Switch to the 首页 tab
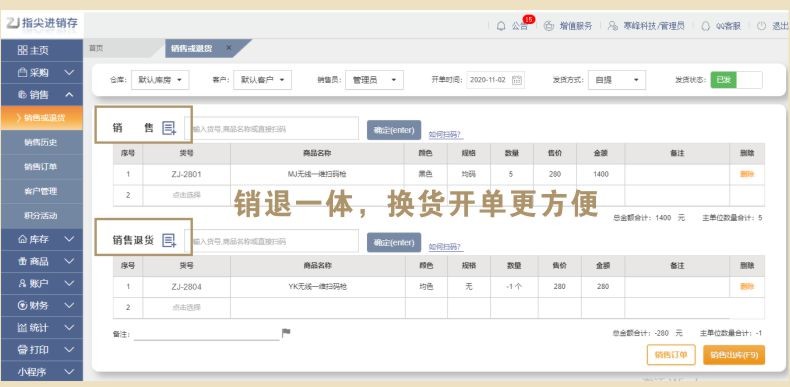Viewport: 790px width, 387px height. 96,48
